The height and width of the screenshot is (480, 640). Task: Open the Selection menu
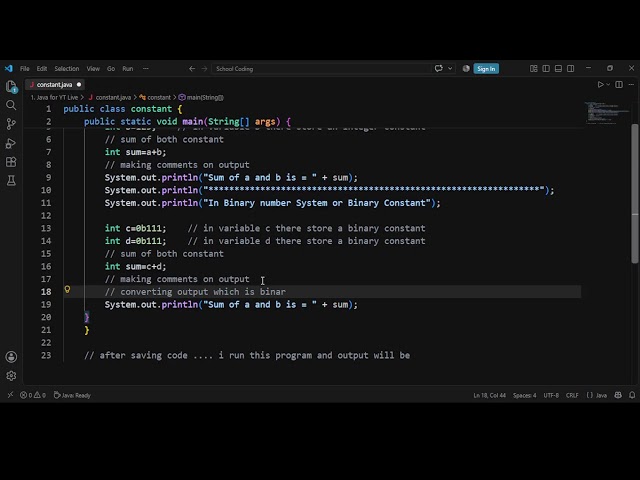pyautogui.click(x=67, y=69)
